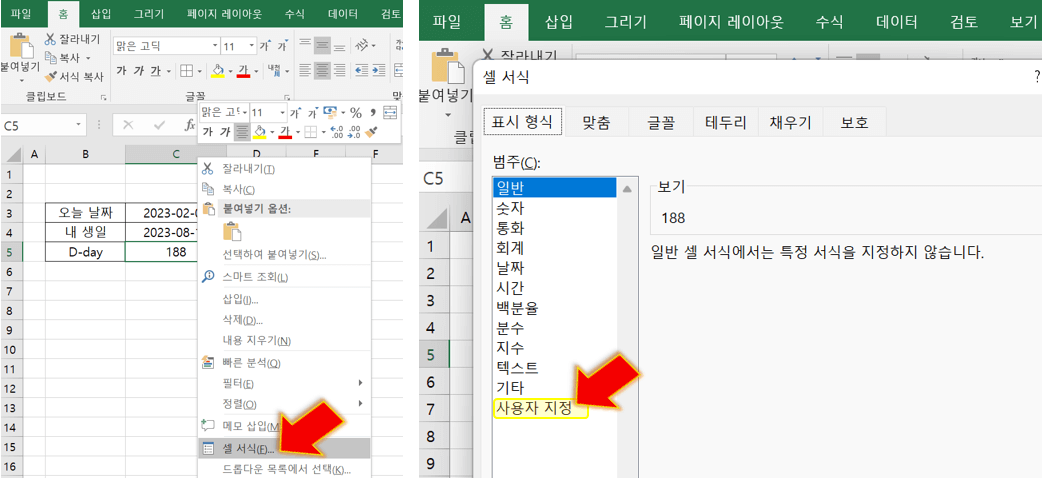Click the Copy (복사) icon in the left ribbon
This screenshot has height=481, width=1042.
(x=51, y=58)
